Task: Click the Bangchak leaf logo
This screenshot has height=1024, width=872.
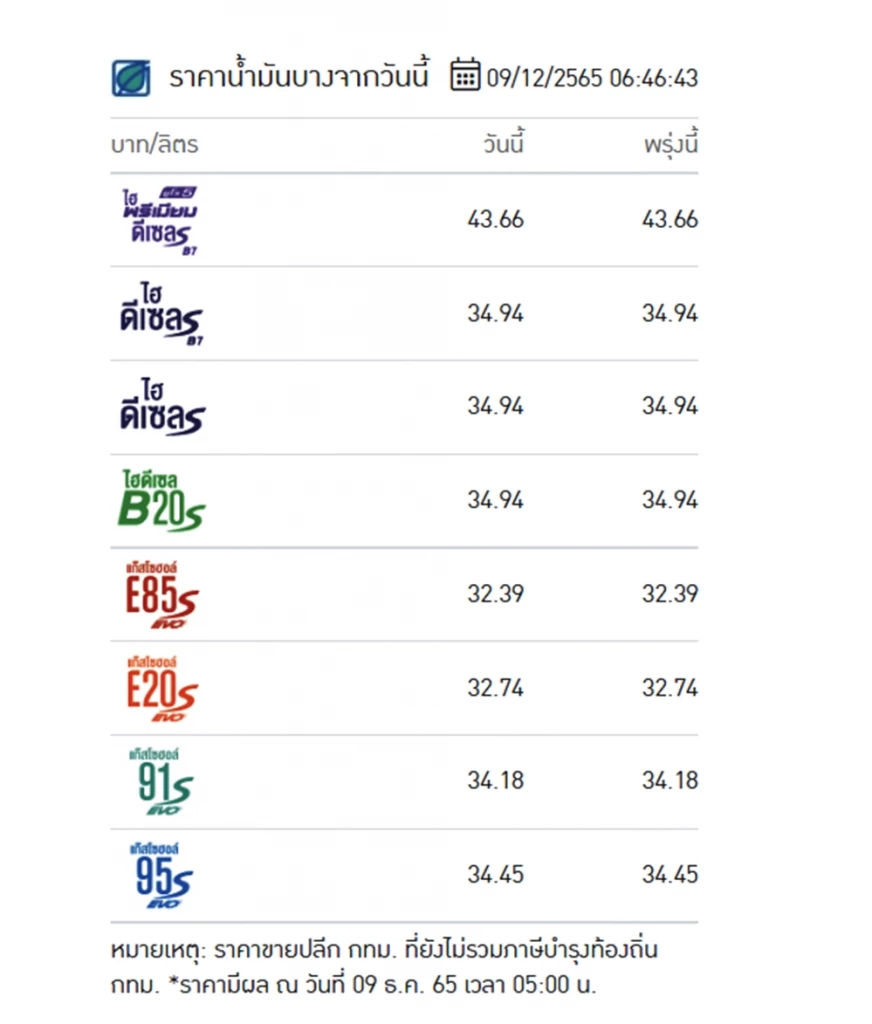Action: [131, 78]
